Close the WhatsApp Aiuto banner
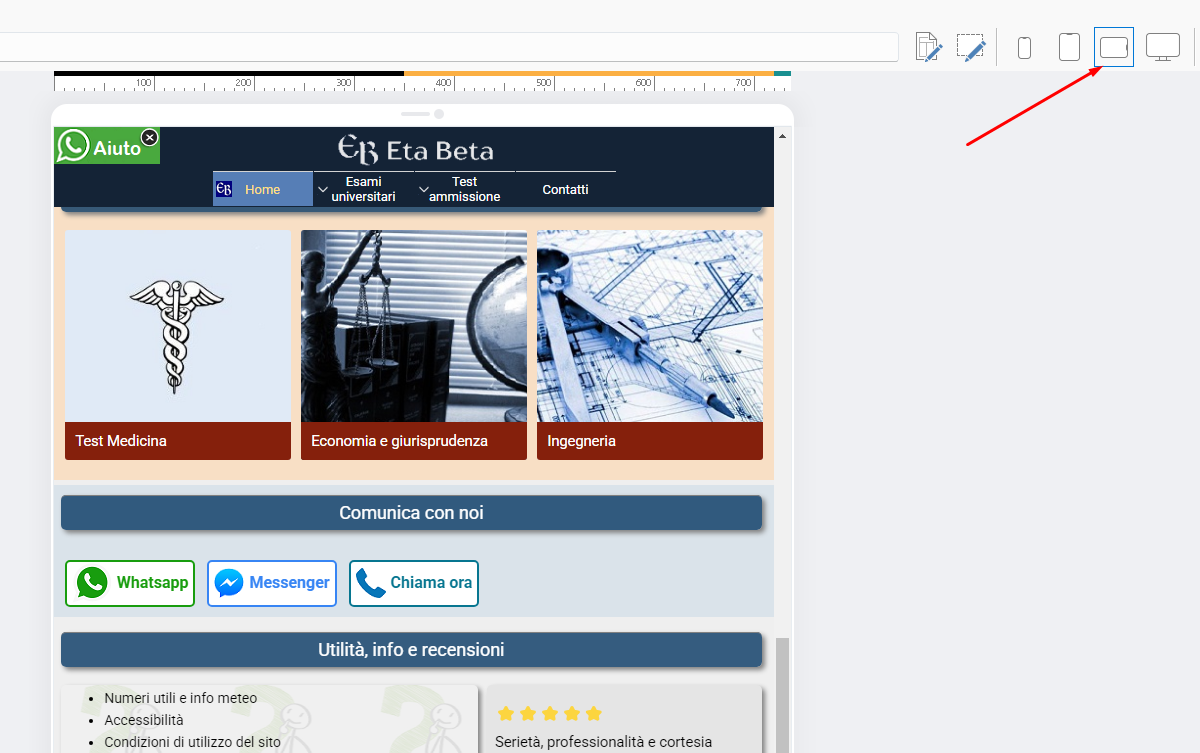The image size is (1200, 753). click(149, 137)
